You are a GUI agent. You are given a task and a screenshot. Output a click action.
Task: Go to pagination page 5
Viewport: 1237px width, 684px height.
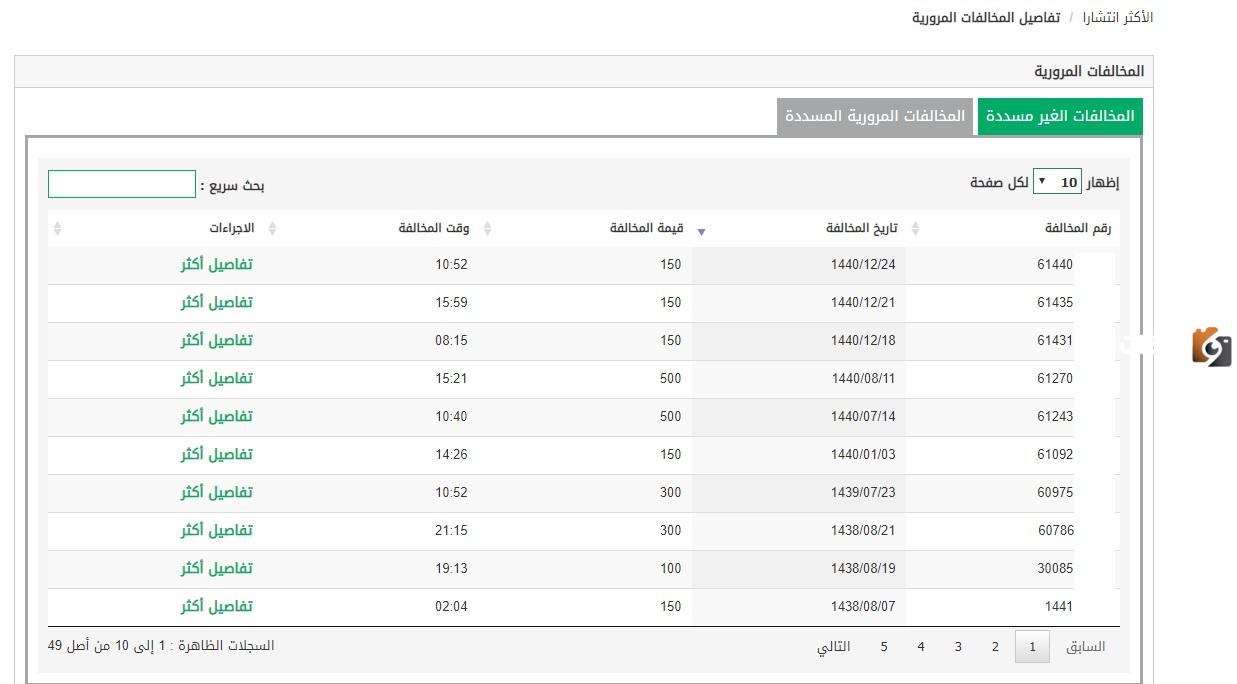coord(884,647)
